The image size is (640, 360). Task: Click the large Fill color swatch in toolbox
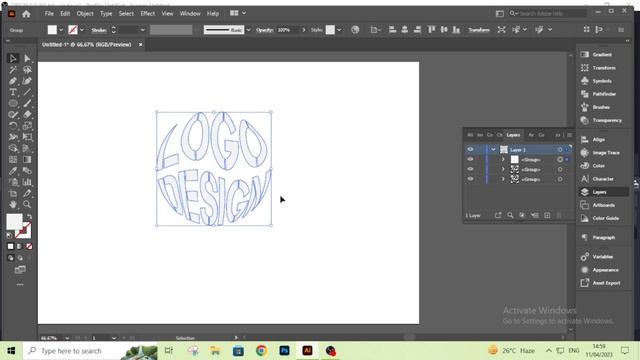14,222
